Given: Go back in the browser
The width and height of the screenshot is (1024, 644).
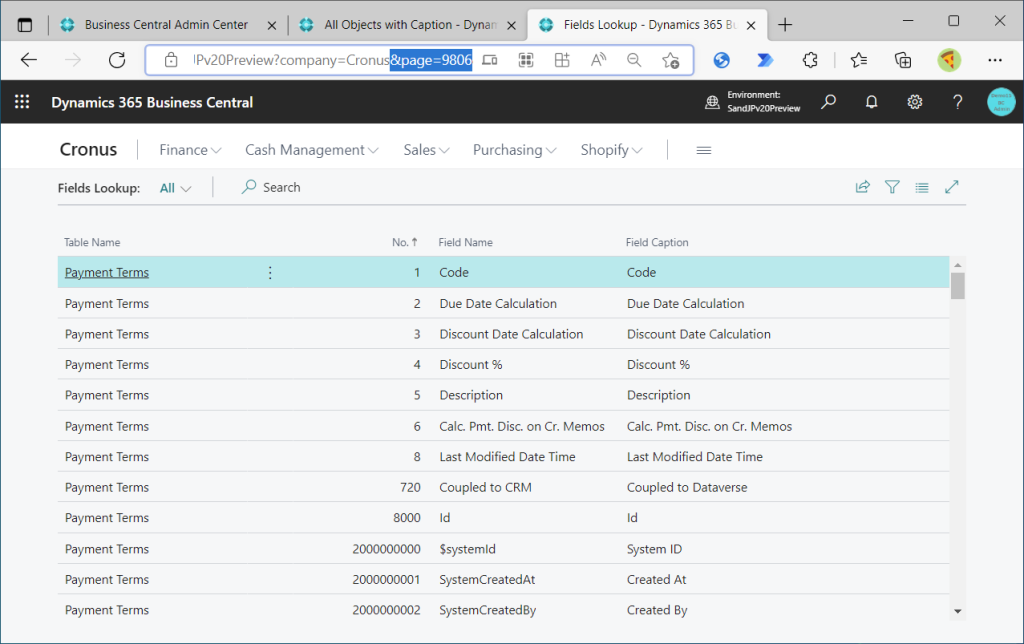Looking at the screenshot, I should 29,60.
